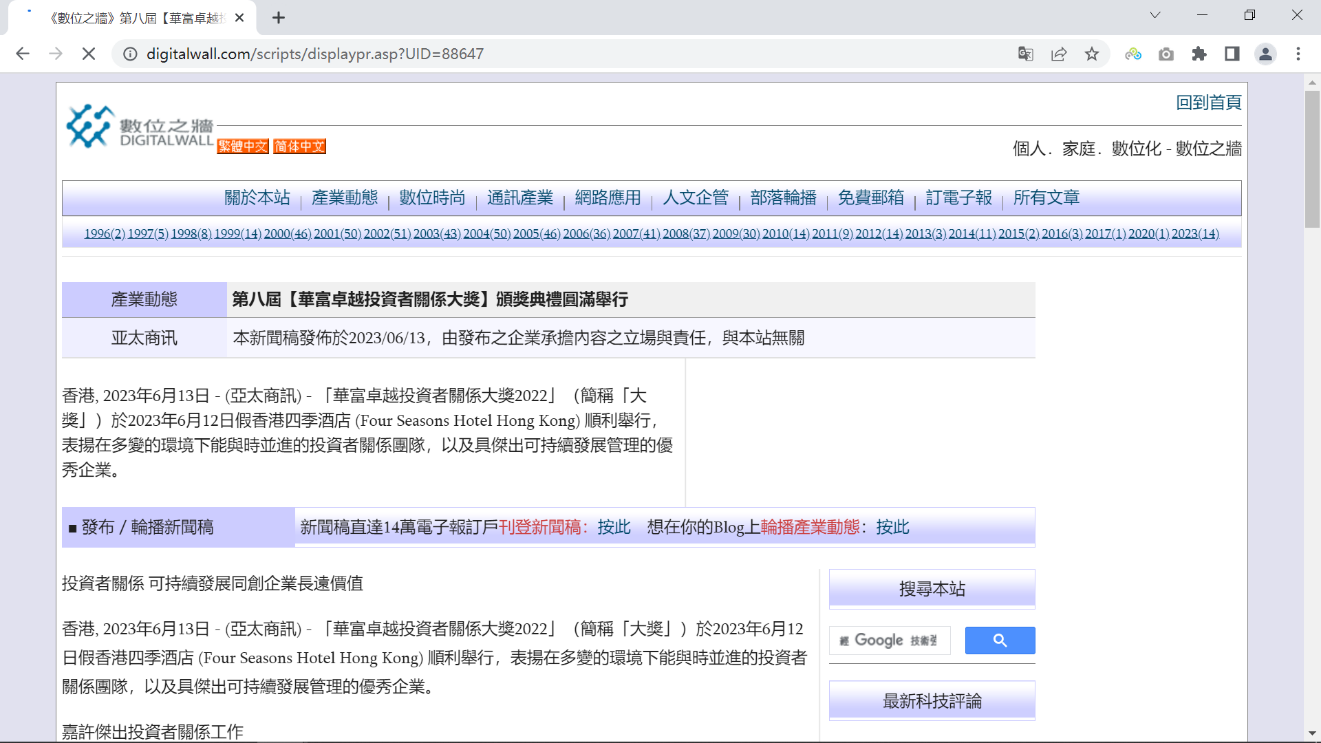Open the 2011(9) archive link
Viewport: 1321px width, 743px height.
click(x=832, y=234)
